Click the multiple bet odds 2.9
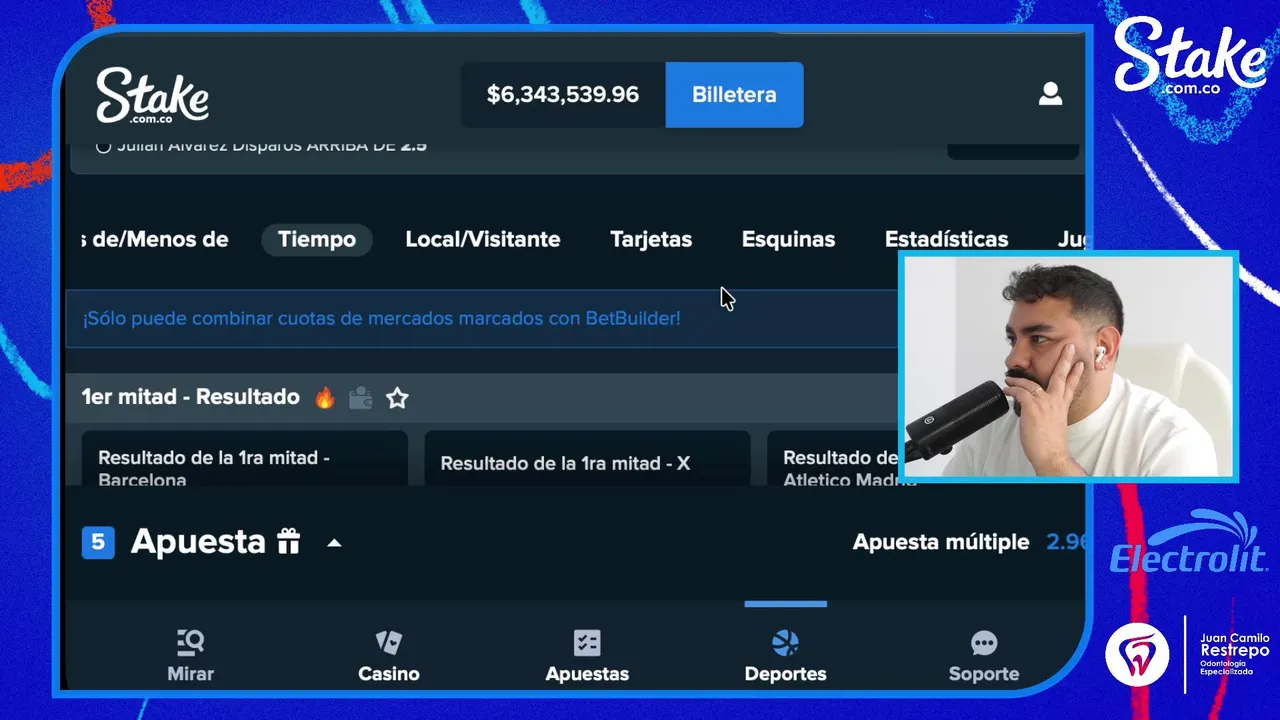The height and width of the screenshot is (720, 1280). pos(1065,542)
